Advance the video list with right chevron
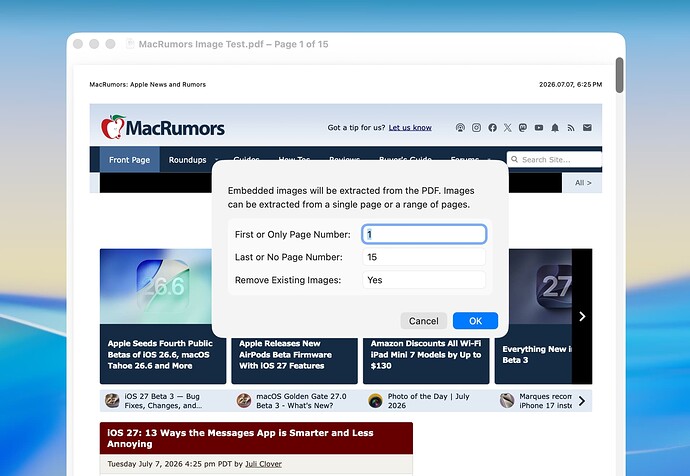Image resolution: width=690 pixels, height=476 pixels. (x=582, y=401)
